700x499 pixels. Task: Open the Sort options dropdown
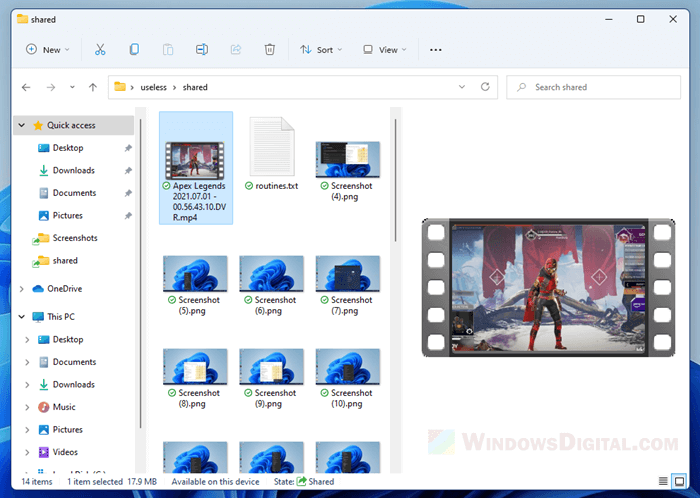(321, 50)
